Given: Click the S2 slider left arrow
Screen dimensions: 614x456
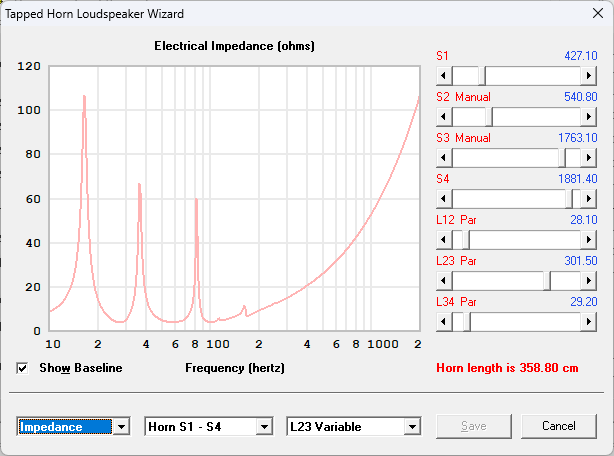Looking at the screenshot, I should coord(444,117).
